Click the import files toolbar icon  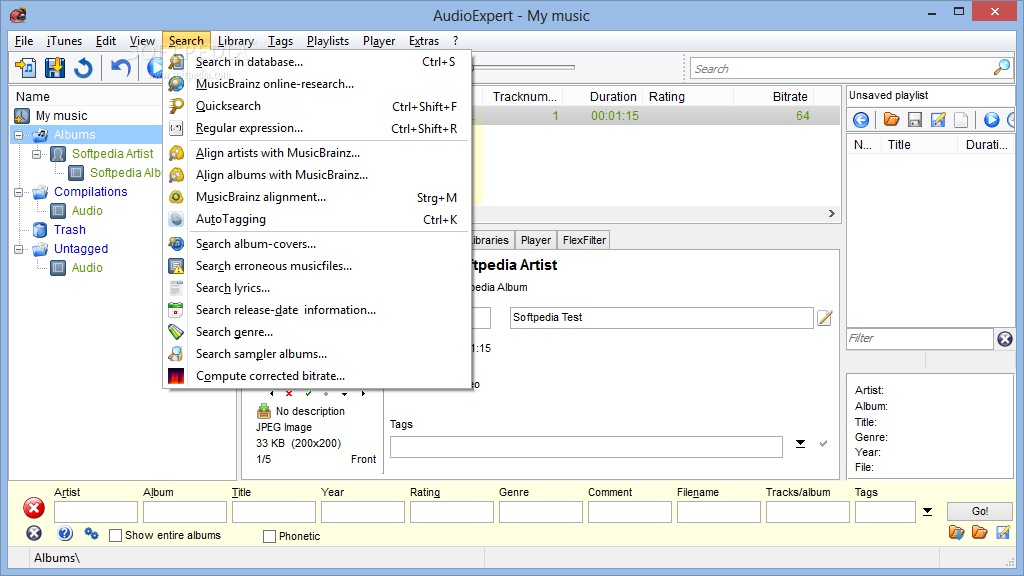click(x=26, y=68)
